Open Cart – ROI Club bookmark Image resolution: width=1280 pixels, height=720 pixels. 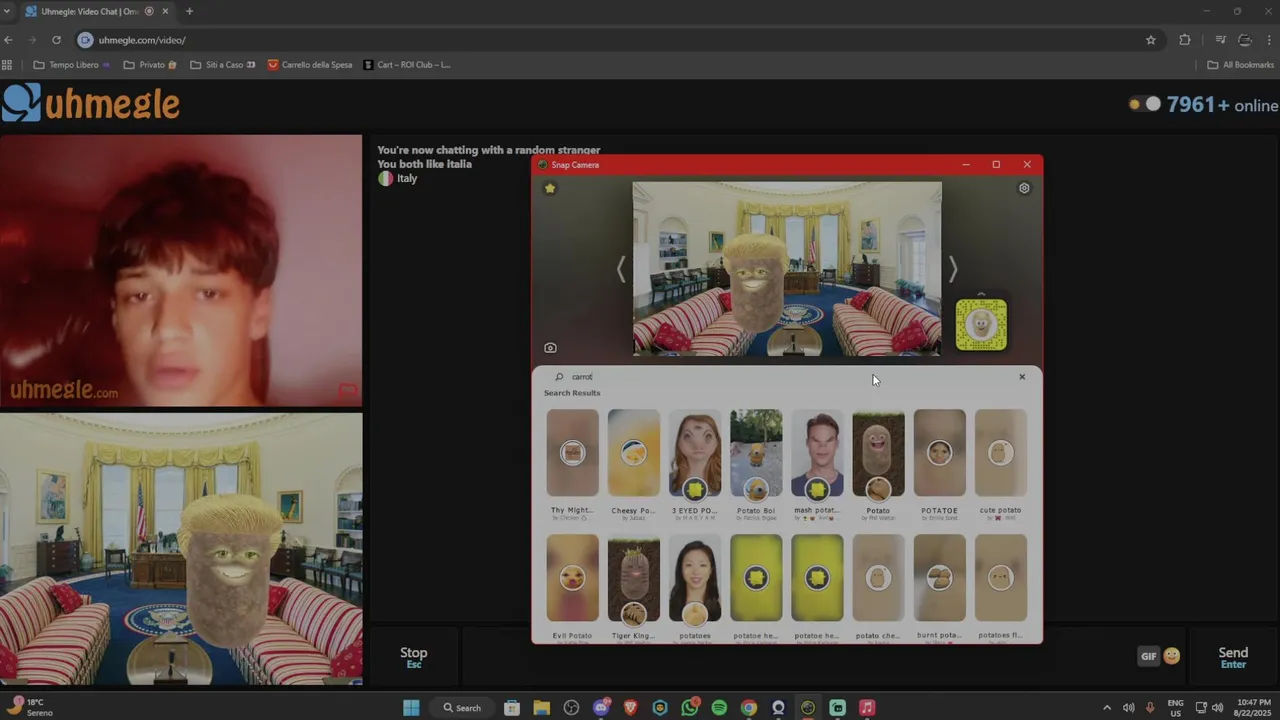(x=407, y=65)
